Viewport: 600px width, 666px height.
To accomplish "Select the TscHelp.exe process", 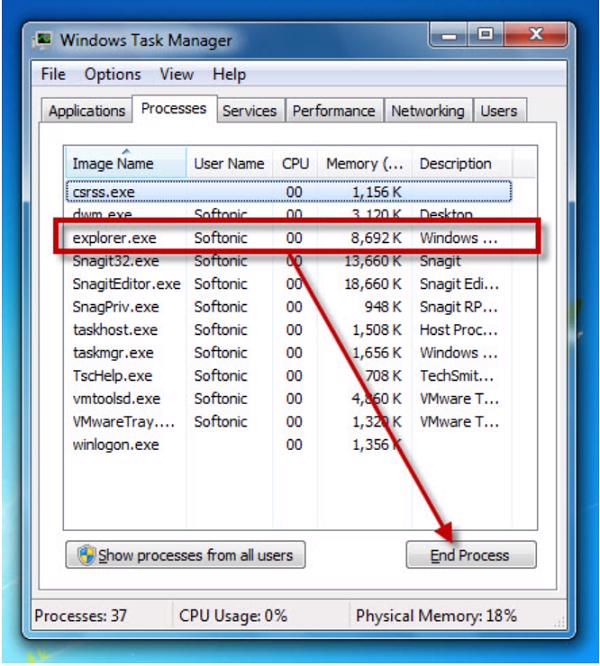I will [x=289, y=375].
